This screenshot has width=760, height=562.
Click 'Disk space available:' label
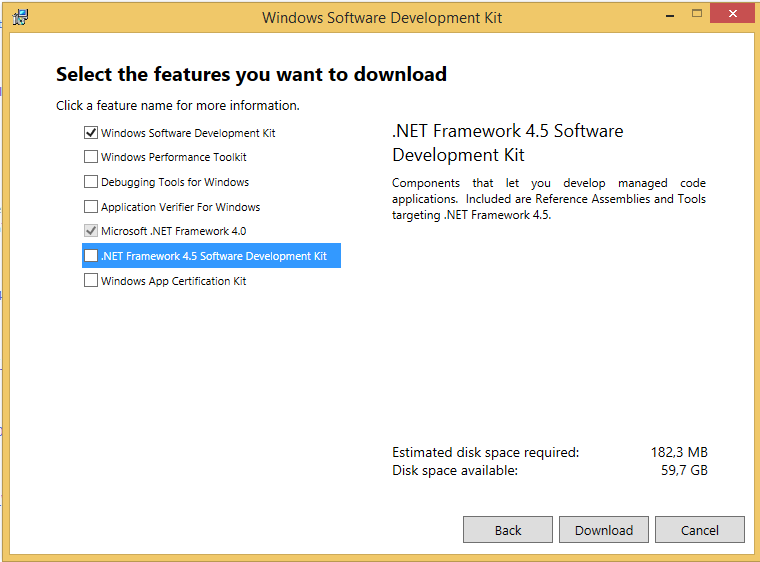[x=455, y=470]
